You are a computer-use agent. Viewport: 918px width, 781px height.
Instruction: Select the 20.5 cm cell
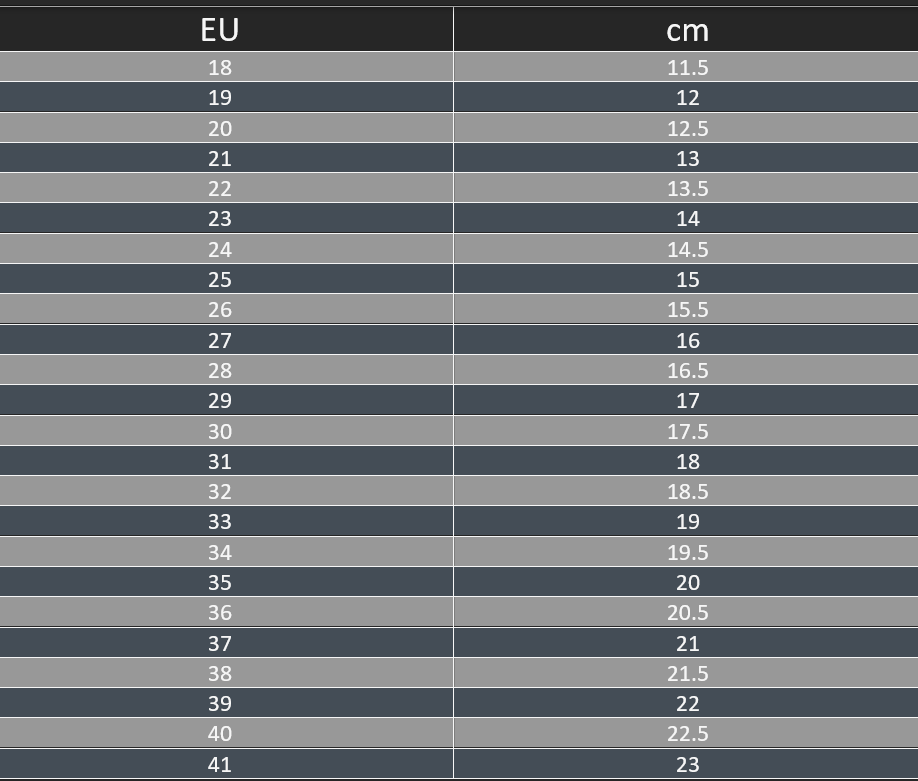click(x=687, y=612)
